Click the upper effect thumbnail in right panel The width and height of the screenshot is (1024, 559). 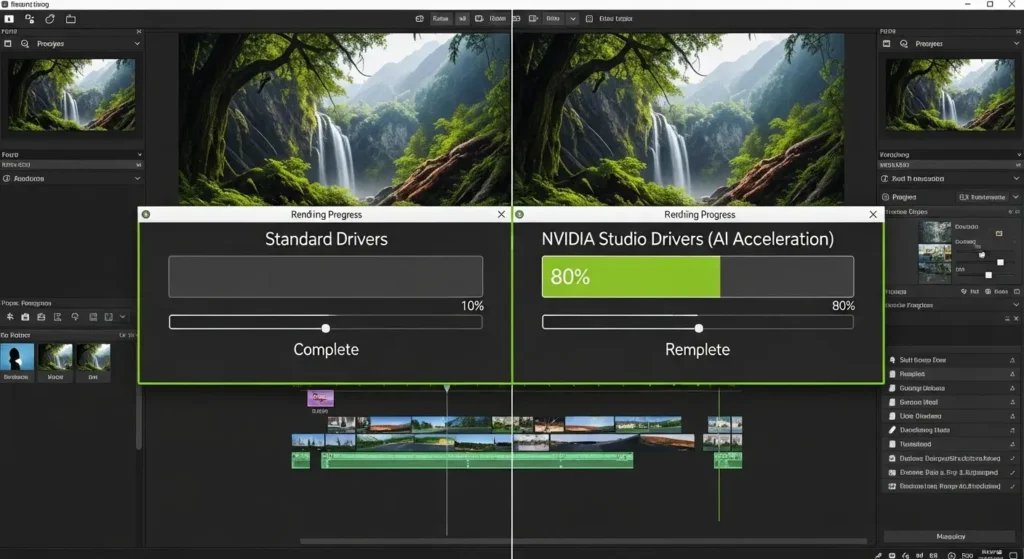pyautogui.click(x=935, y=232)
